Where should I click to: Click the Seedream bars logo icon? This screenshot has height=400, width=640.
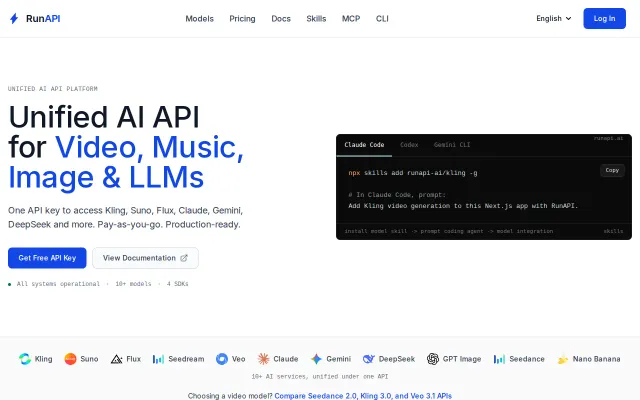pyautogui.click(x=158, y=359)
